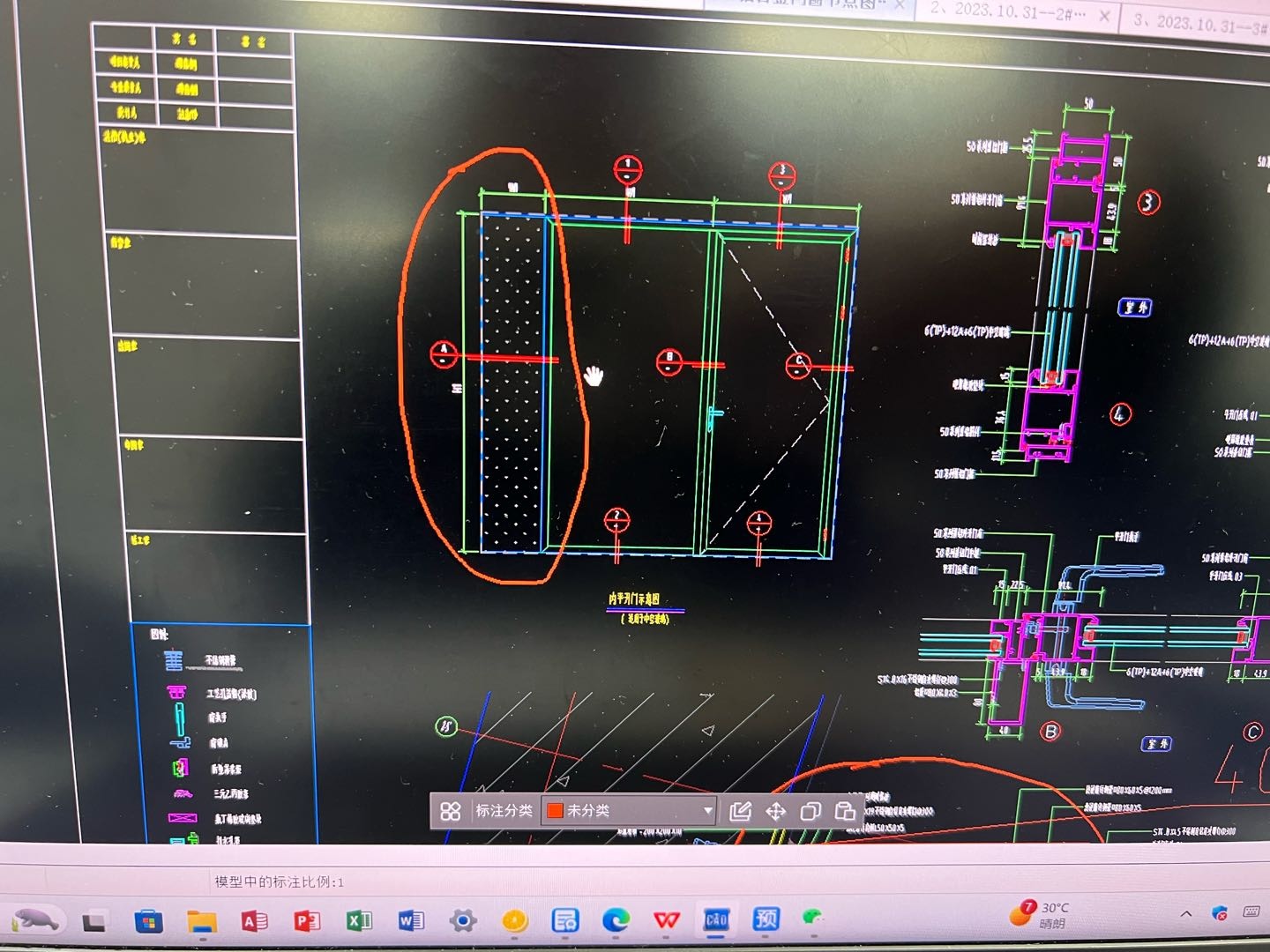Viewport: 1270px width, 952px height.
Task: Click the security shield tray icon
Action: click(x=1220, y=913)
